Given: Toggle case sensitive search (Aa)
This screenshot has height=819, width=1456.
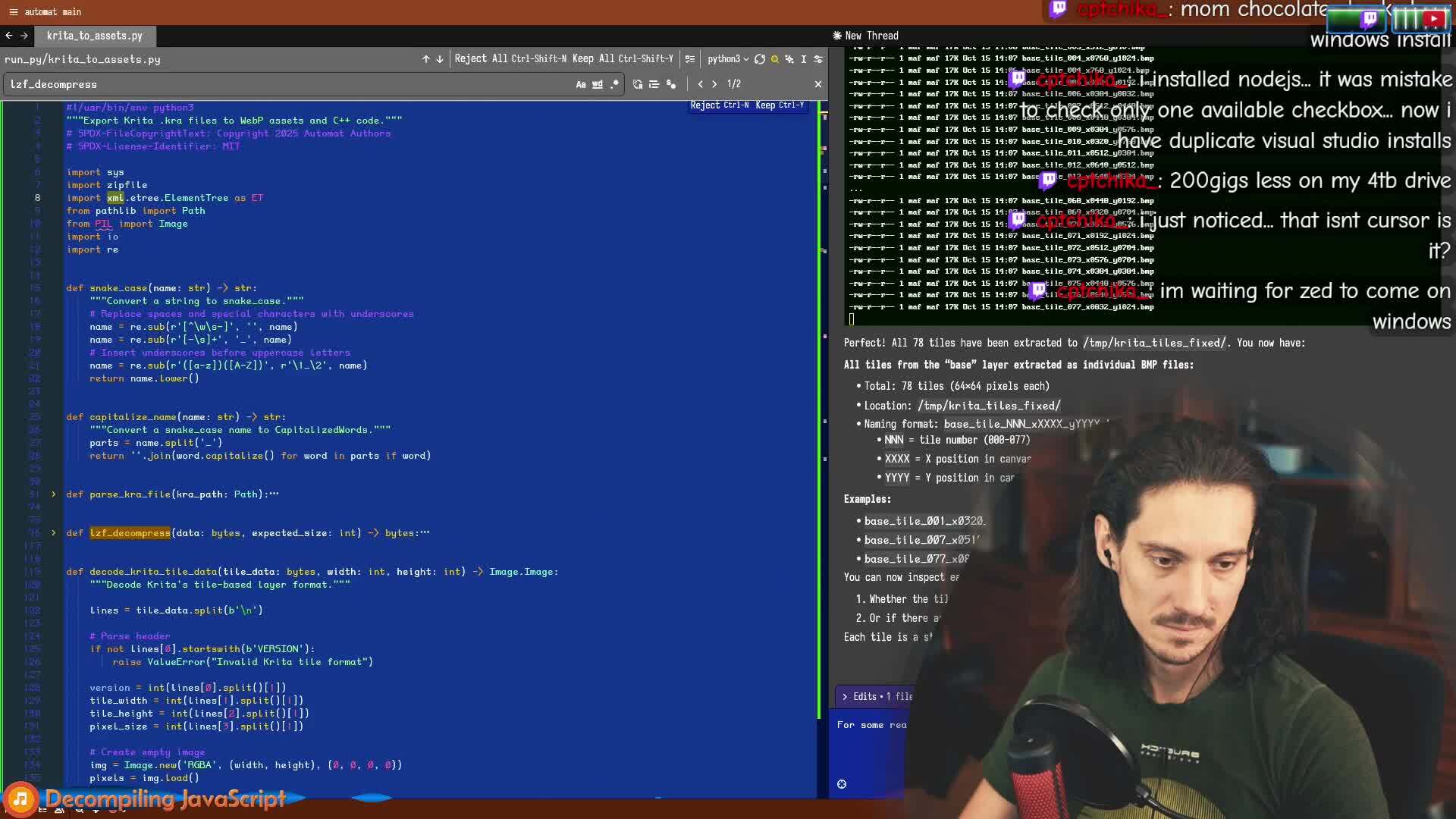Looking at the screenshot, I should tap(581, 84).
